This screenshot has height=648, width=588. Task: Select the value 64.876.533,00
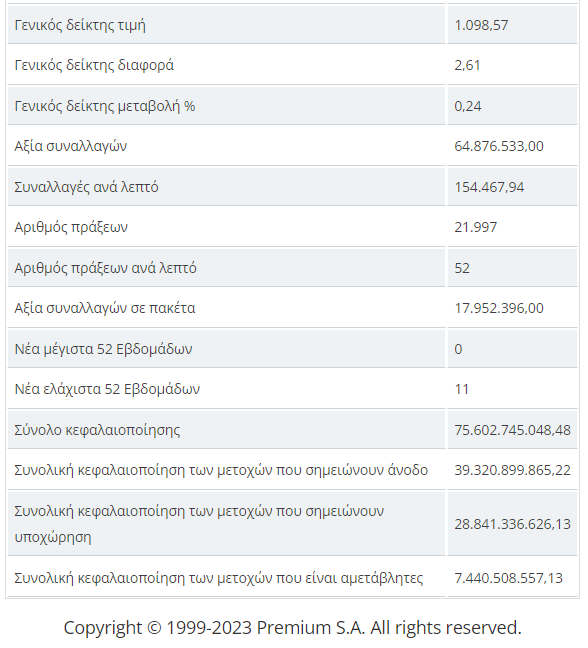(499, 146)
